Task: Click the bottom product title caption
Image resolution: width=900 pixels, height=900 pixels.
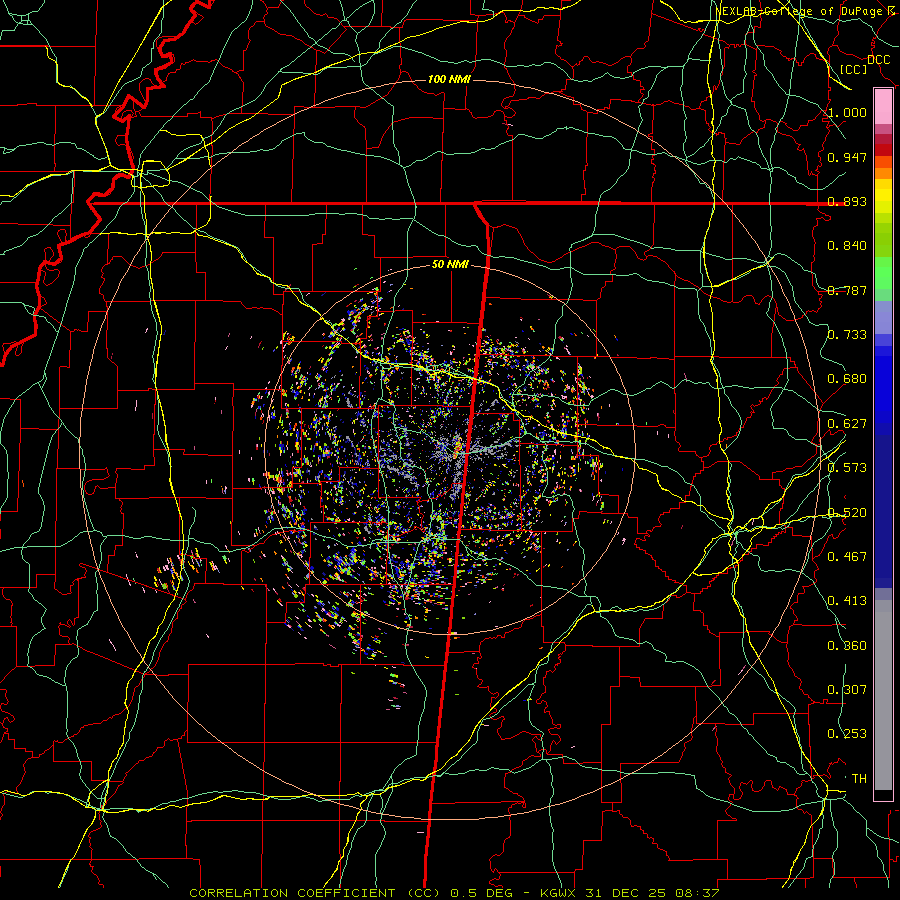Action: (454, 893)
